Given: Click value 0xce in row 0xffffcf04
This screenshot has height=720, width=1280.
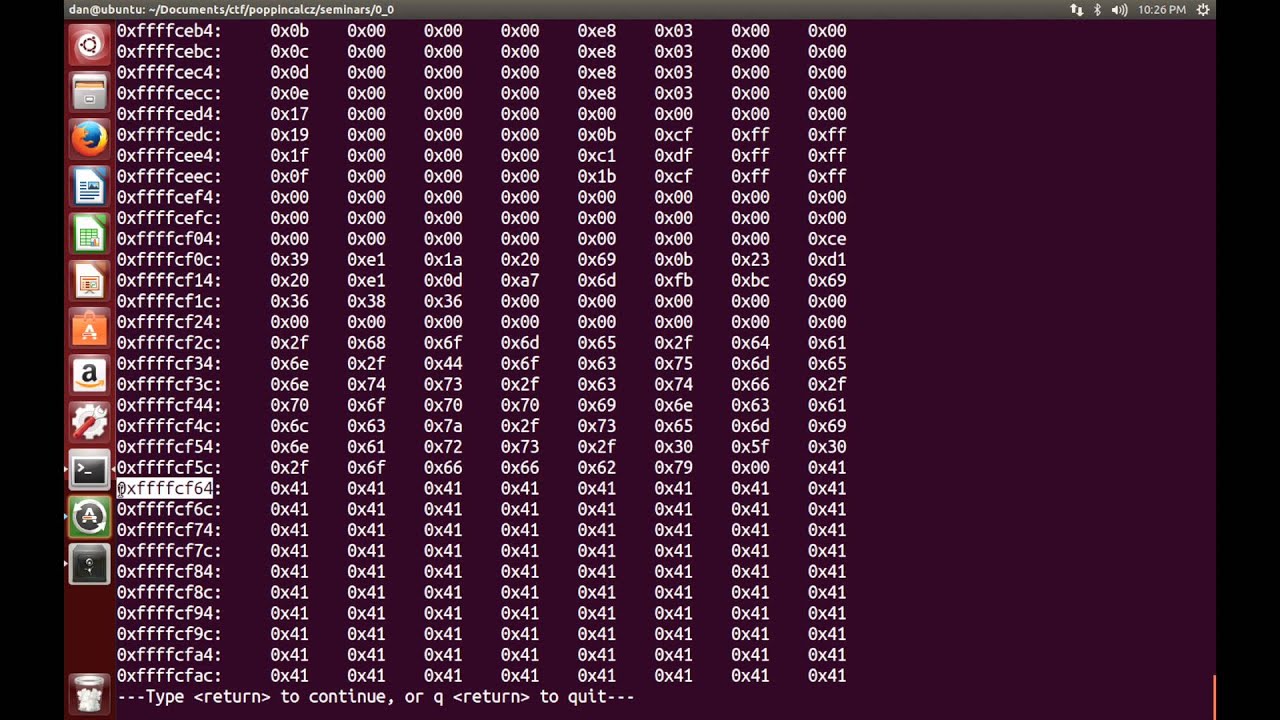Looking at the screenshot, I should click(x=827, y=239).
